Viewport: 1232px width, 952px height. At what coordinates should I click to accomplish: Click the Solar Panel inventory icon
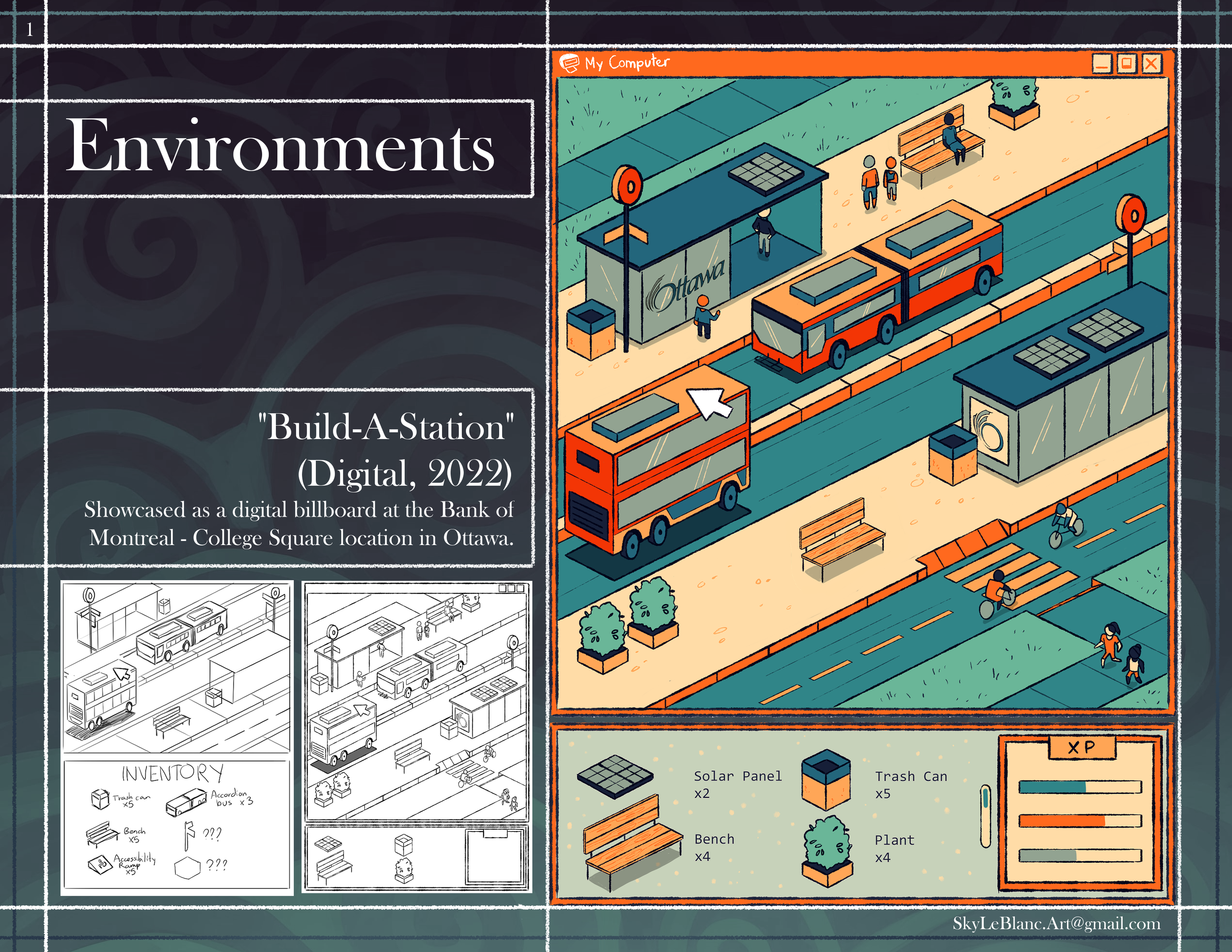click(x=615, y=777)
